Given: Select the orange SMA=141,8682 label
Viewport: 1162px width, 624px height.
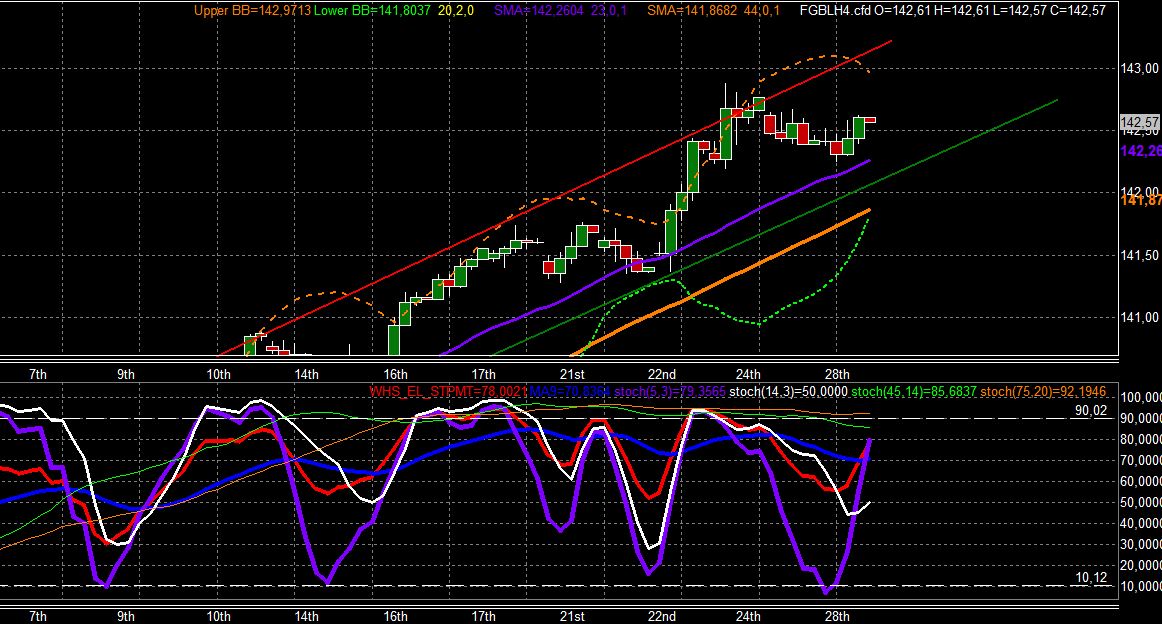Looking at the screenshot, I should (x=692, y=10).
